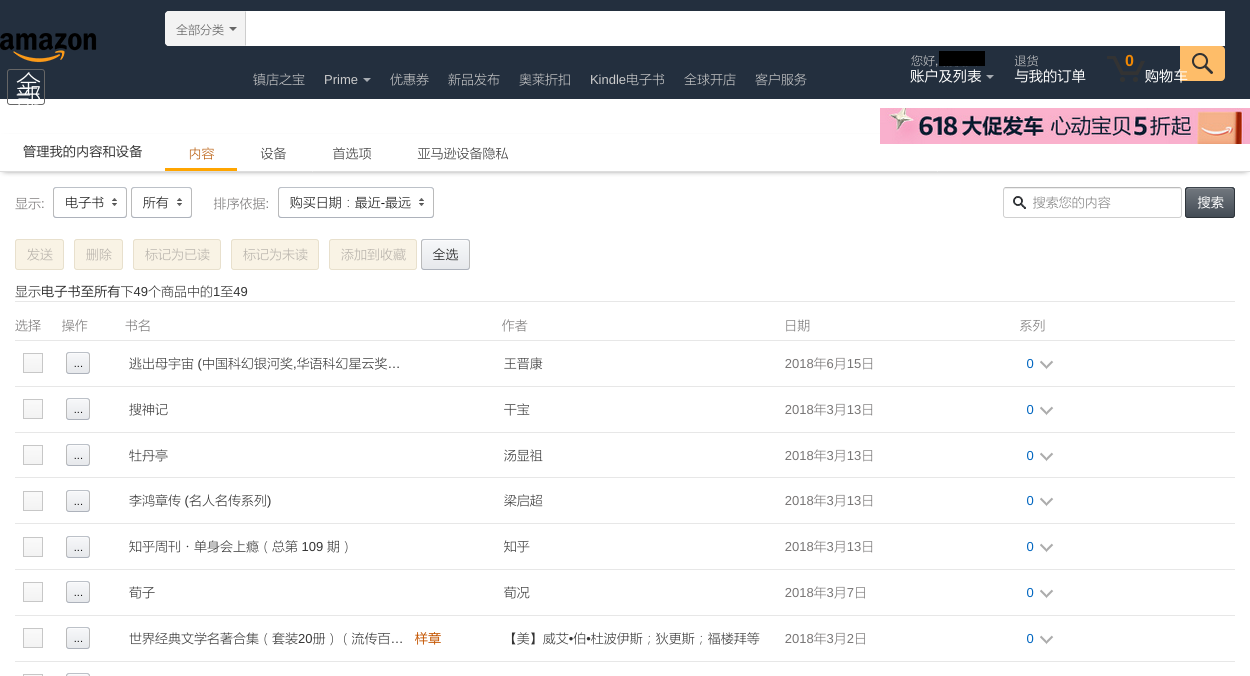Click the 618 promotion banner

1064,126
